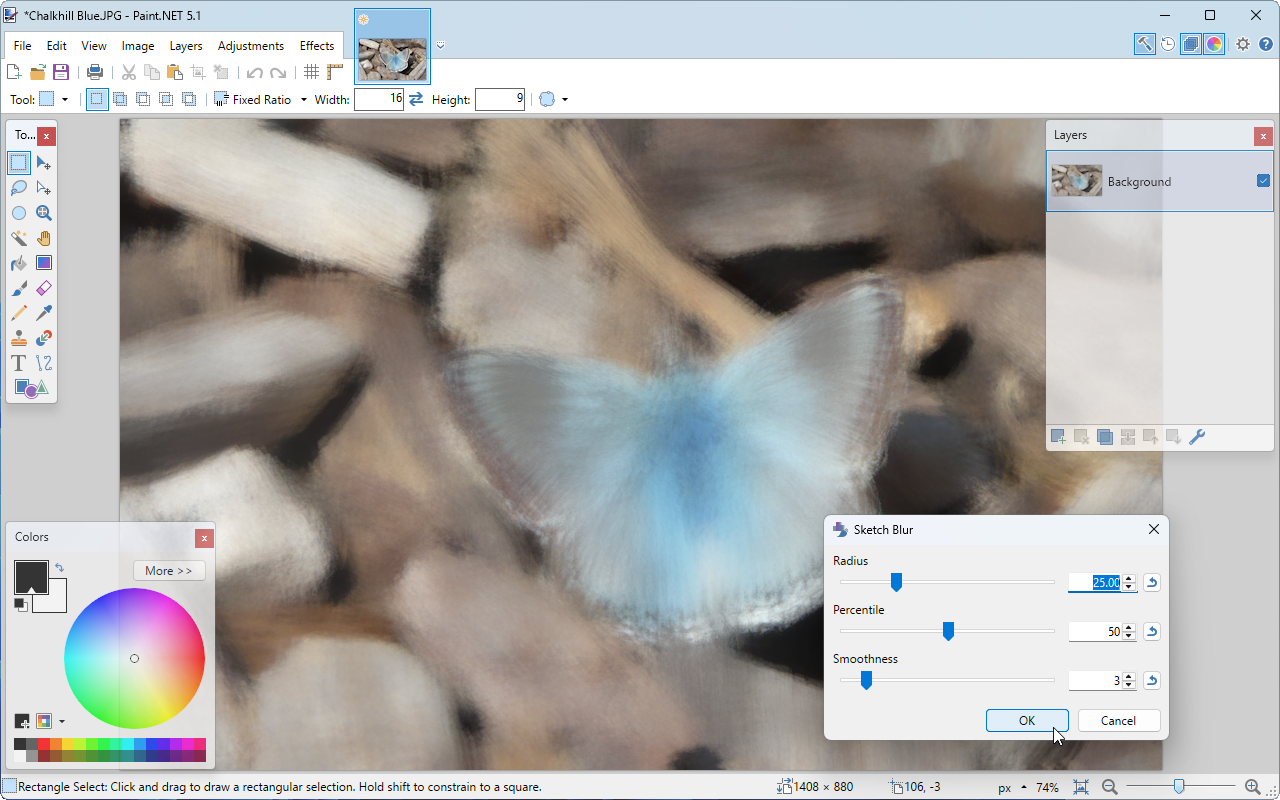
Task: Select the Magic Wand tool
Action: tap(18, 237)
